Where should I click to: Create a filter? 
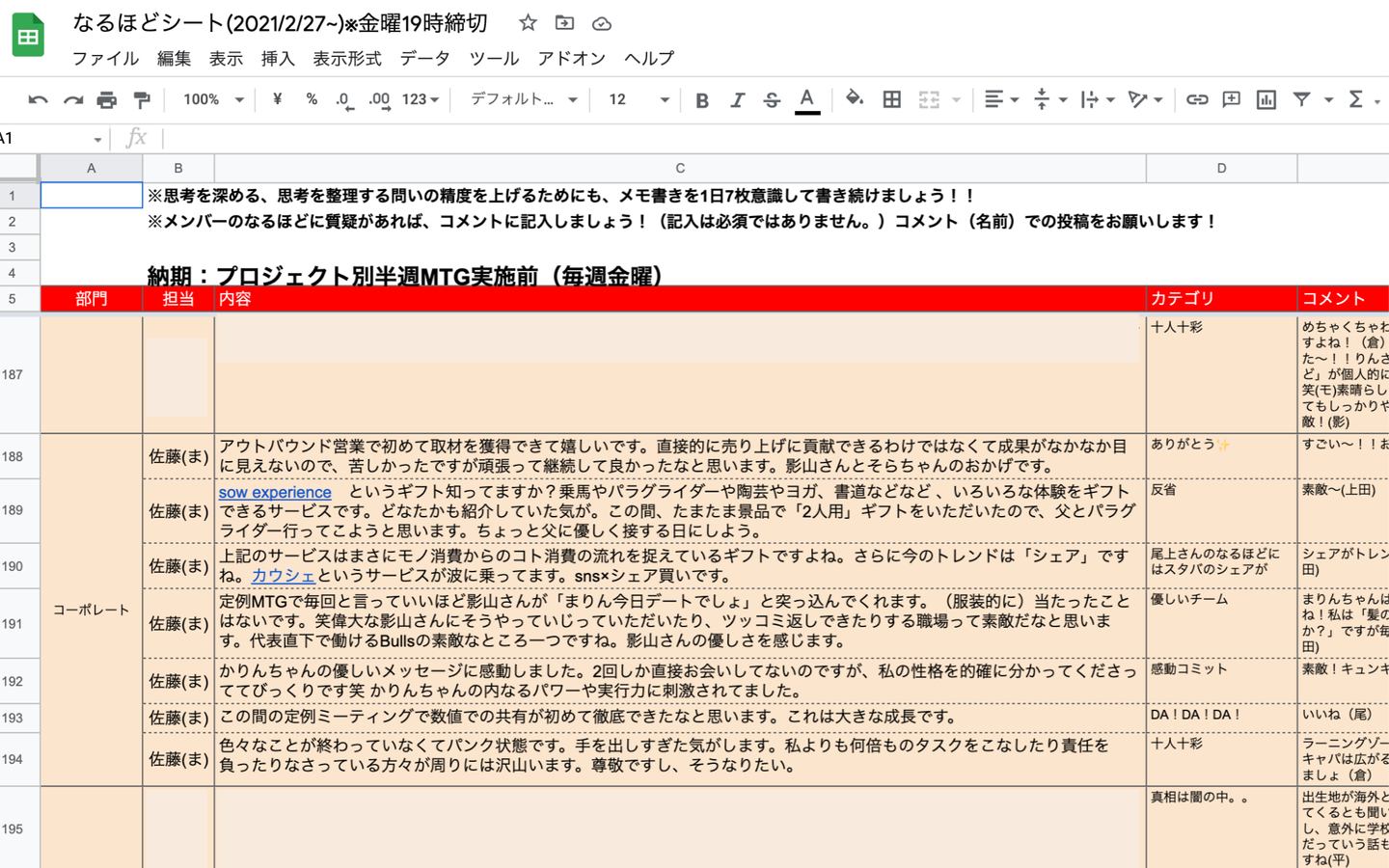[1301, 99]
